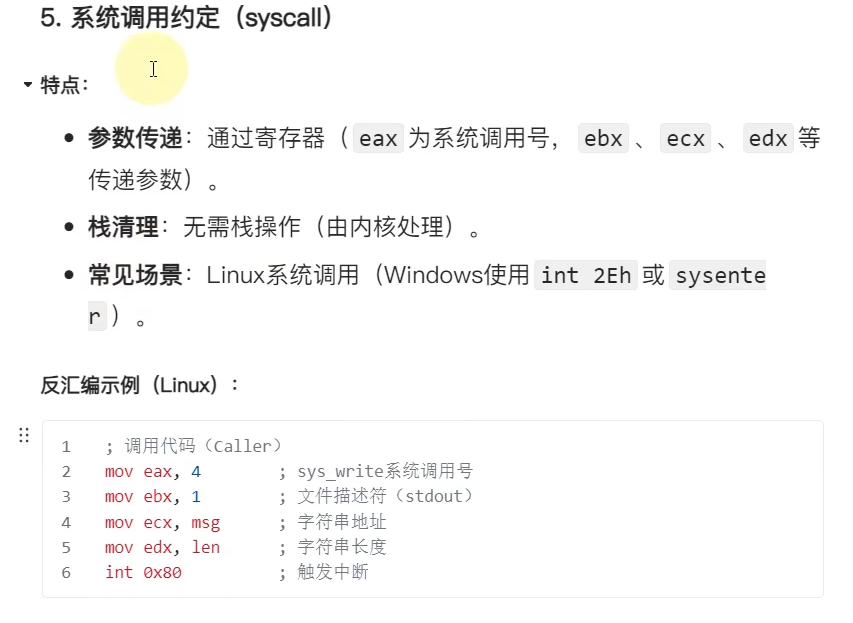Click the inline code int 2Eh

coord(585,275)
